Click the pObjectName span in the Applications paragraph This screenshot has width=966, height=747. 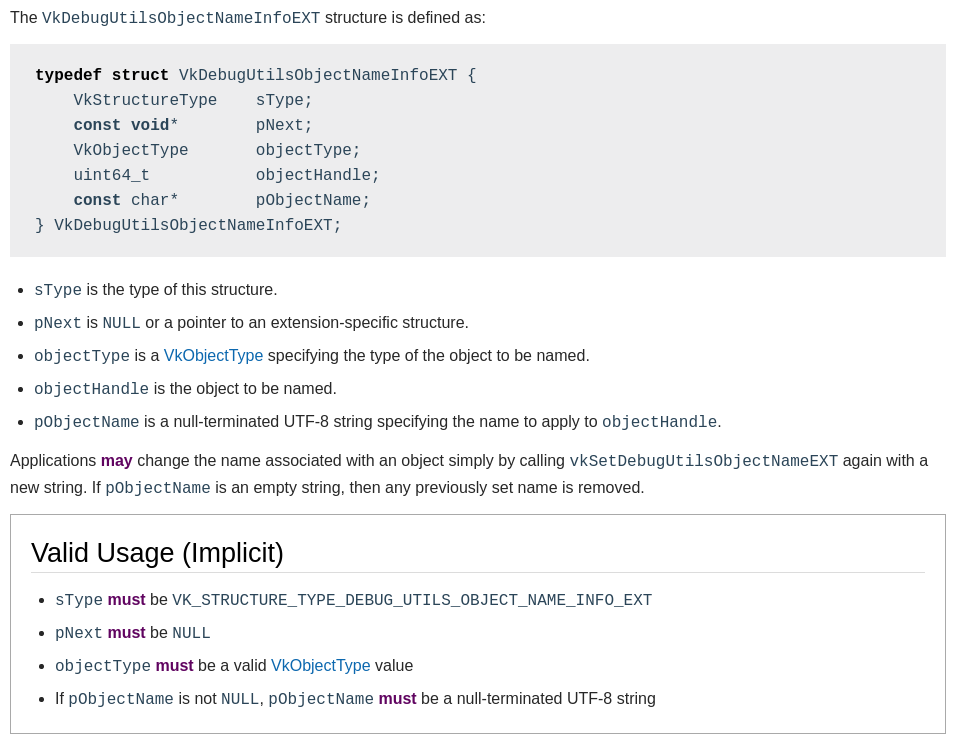[x=157, y=488]
